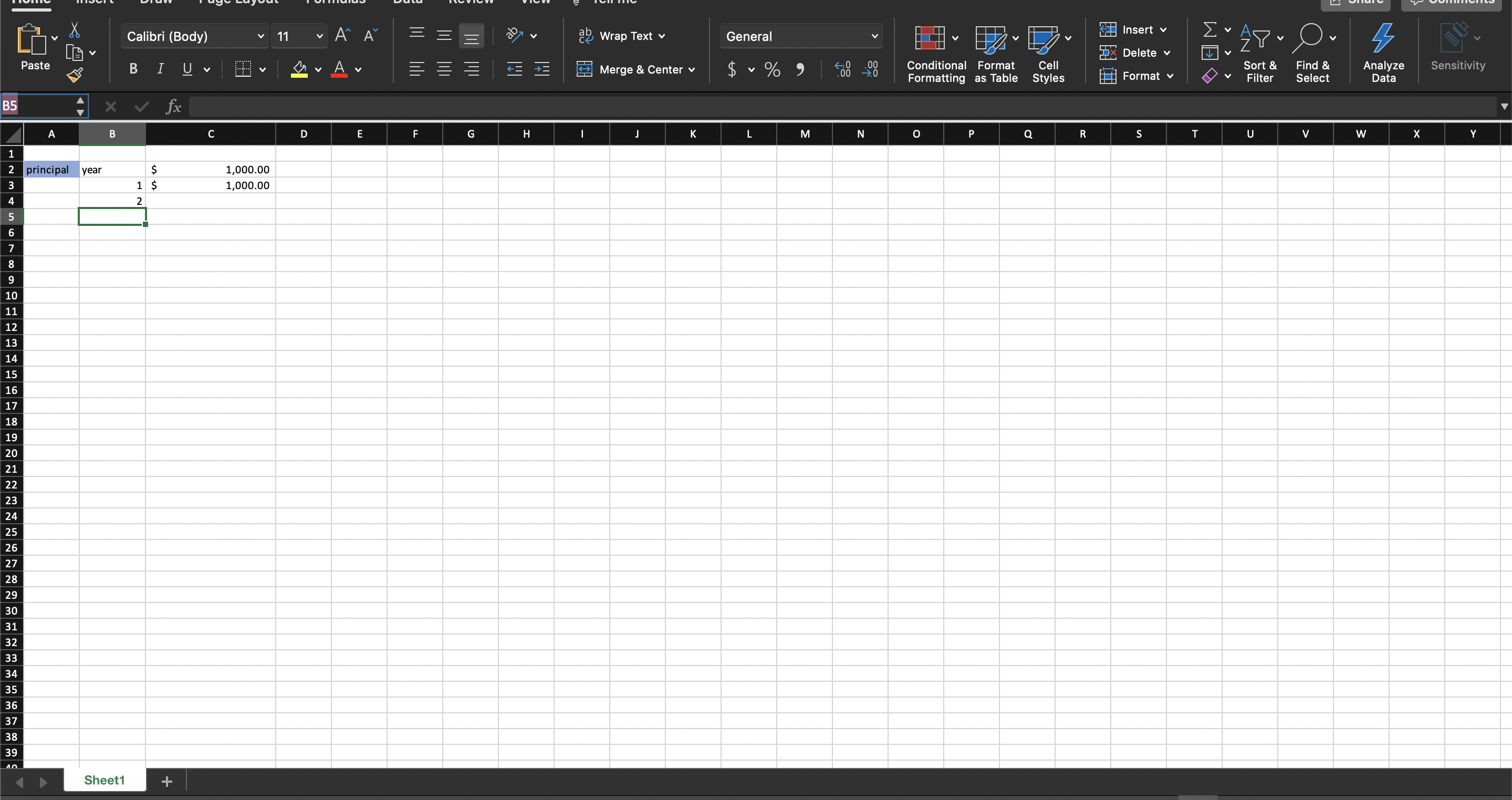Apply the yellow fill color swatch
Viewport: 1512px width, 800px height.
[299, 69]
